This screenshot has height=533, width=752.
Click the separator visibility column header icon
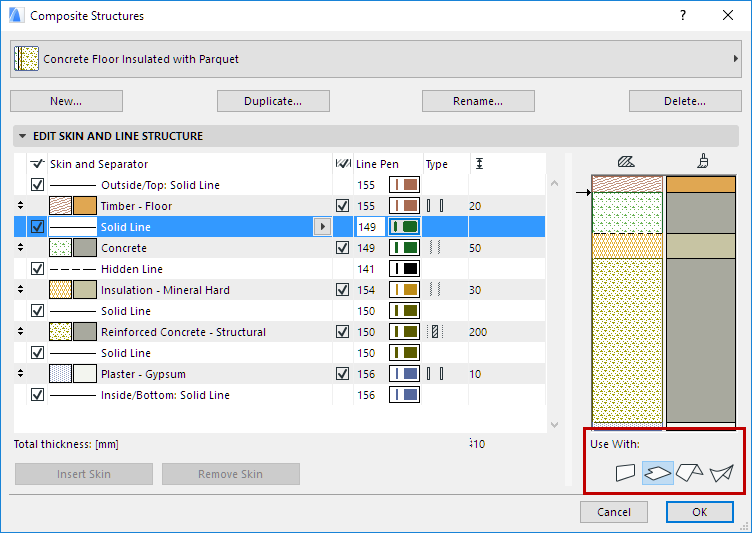(37, 164)
